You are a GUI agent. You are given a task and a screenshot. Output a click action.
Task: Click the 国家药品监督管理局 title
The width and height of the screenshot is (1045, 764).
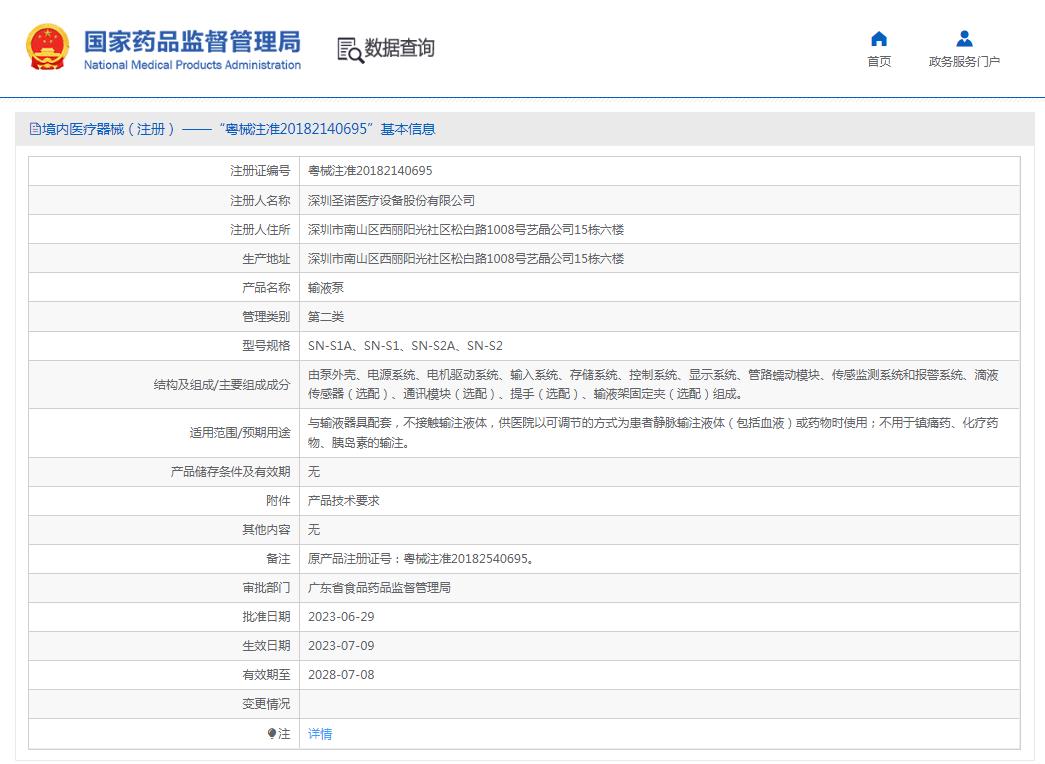(x=192, y=41)
